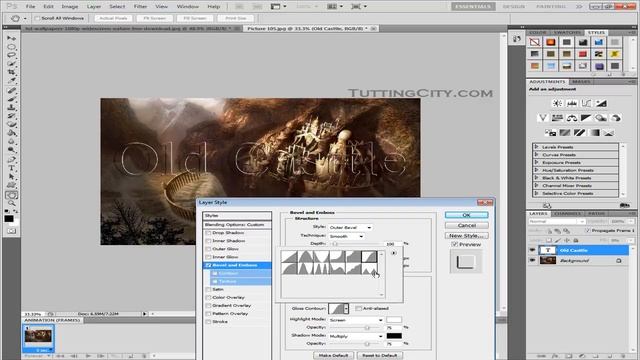Open the Image menu
640x360 pixels.
pos(69,7)
